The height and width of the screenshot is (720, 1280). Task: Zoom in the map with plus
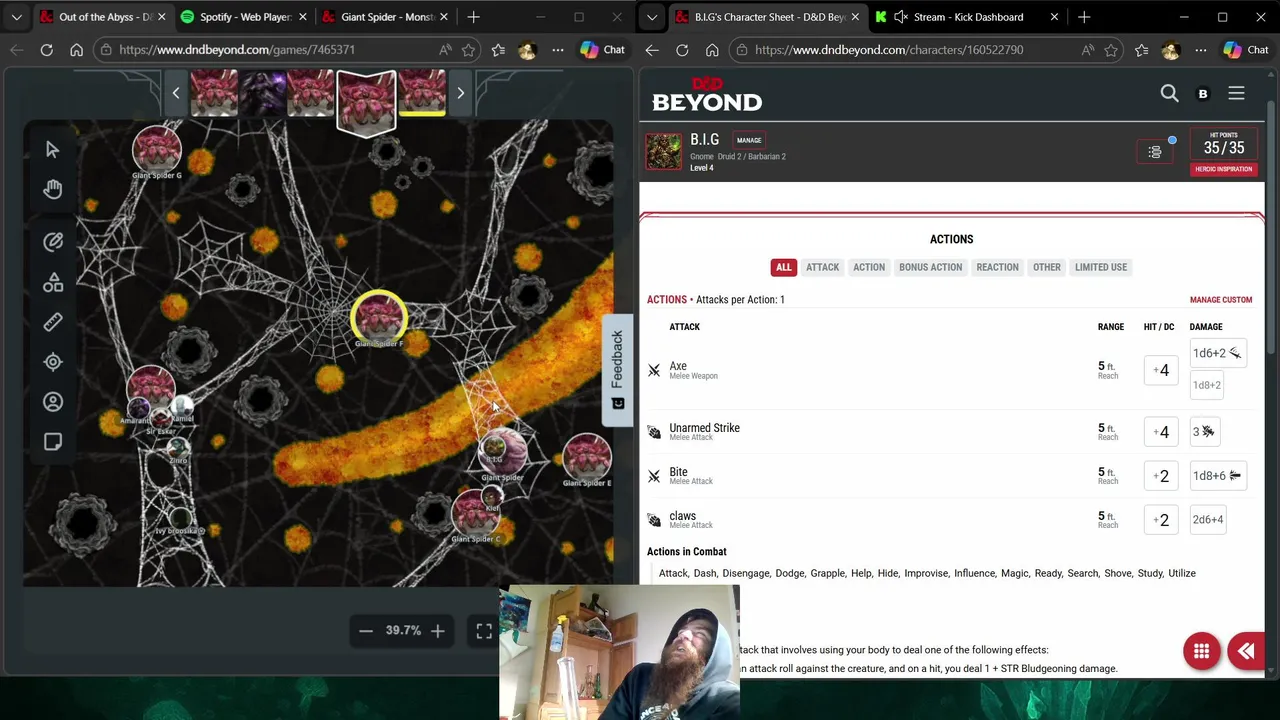click(437, 630)
